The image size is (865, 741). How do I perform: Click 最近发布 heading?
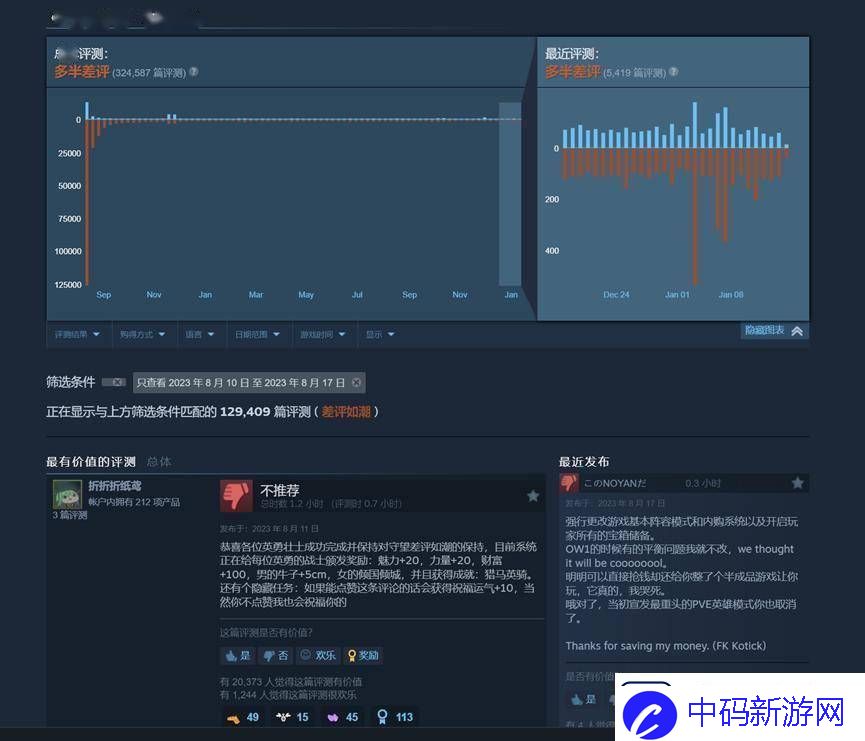pyautogui.click(x=584, y=462)
